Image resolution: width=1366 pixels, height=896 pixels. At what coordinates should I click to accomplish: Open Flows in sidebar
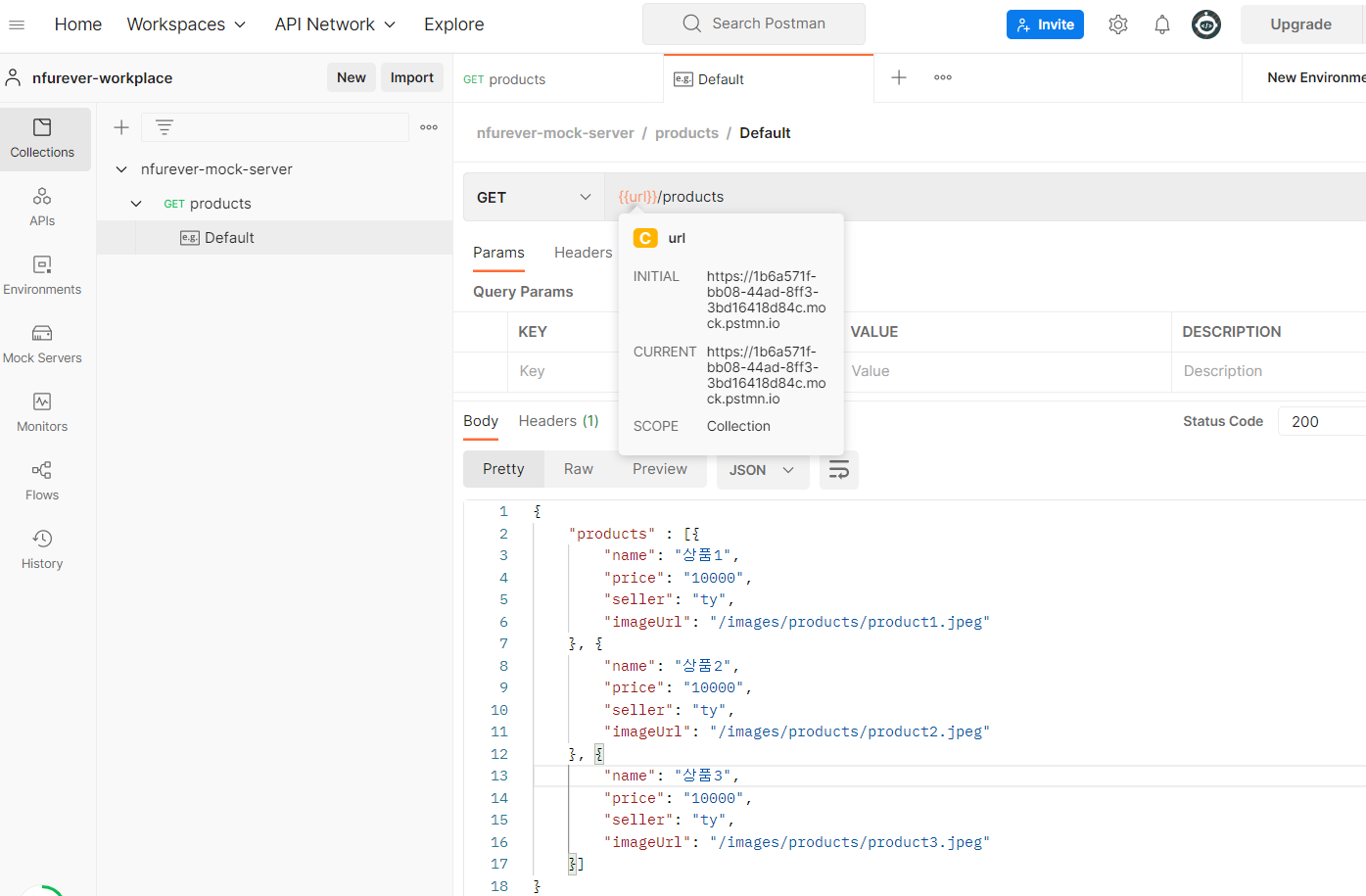pyautogui.click(x=42, y=482)
